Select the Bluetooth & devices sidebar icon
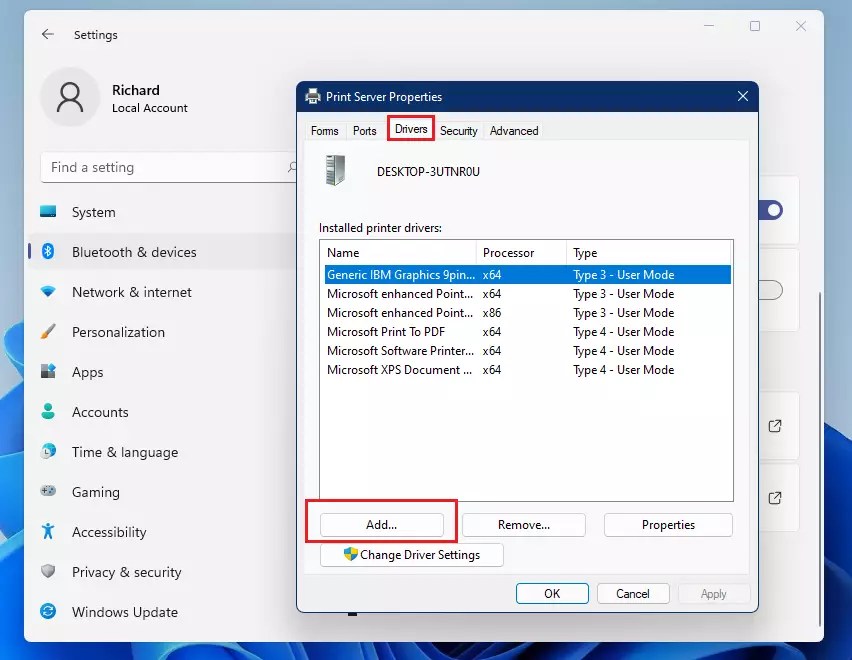Viewport: 852px width, 660px height. (x=47, y=252)
